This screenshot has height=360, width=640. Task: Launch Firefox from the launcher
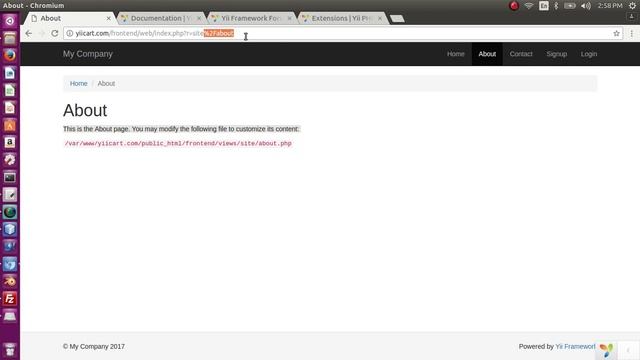[x=10, y=56]
